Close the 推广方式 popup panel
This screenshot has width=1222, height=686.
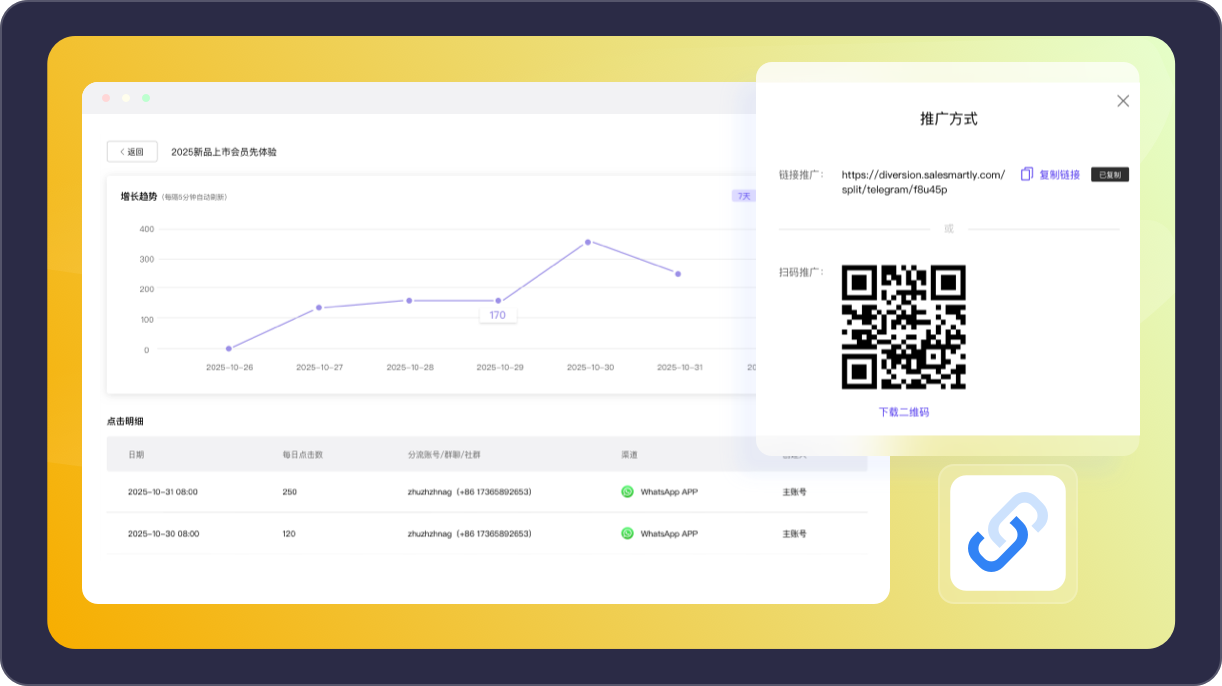click(1123, 101)
